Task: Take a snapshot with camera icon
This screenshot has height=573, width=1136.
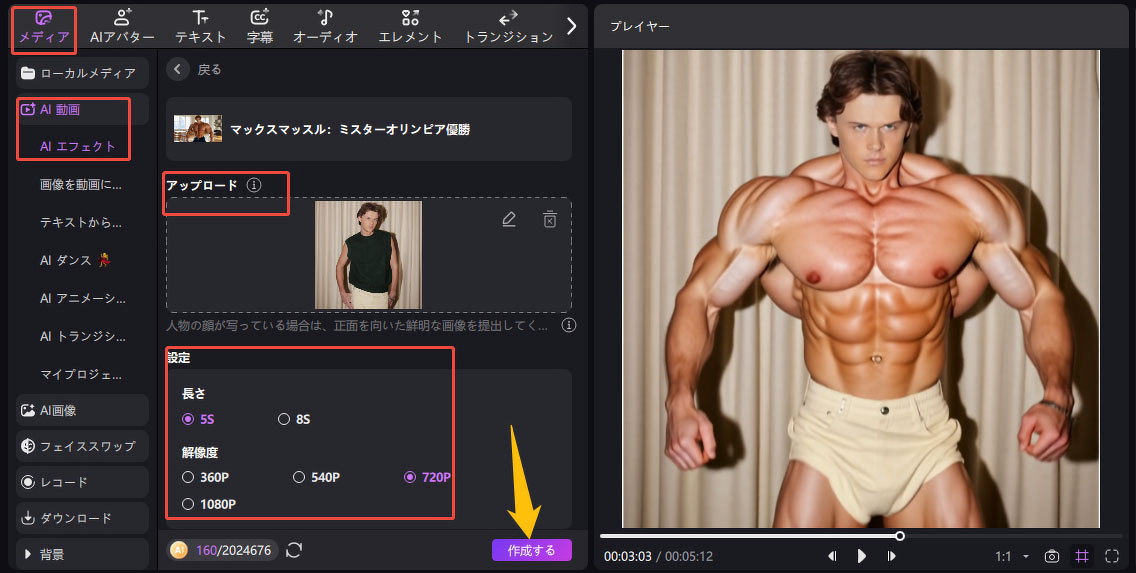Action: click(x=1052, y=556)
